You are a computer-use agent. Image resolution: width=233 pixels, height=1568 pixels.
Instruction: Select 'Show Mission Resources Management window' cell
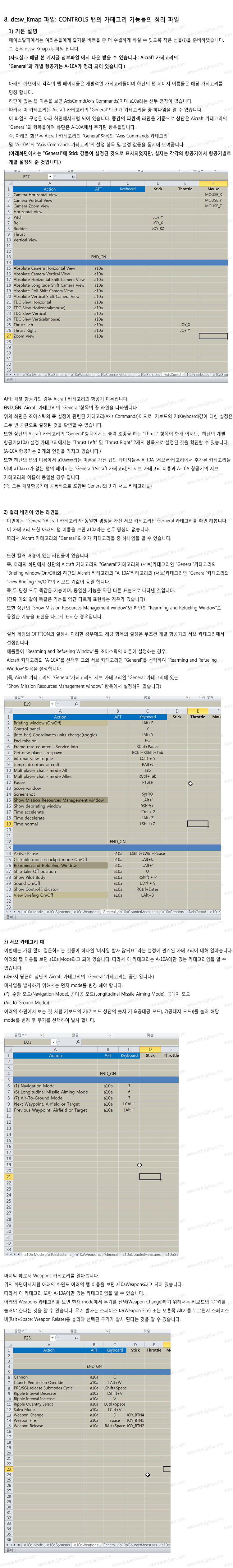point(60,800)
